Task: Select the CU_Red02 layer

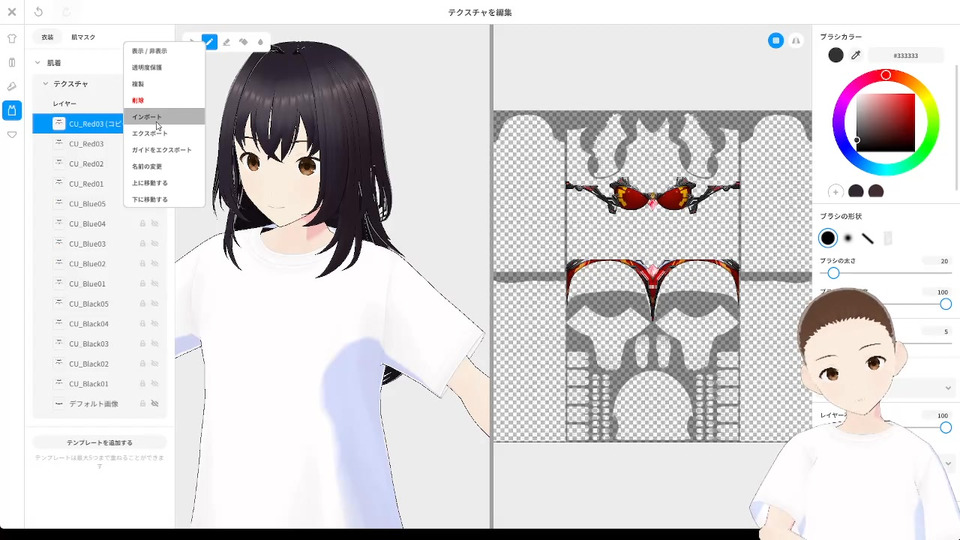Action: point(86,163)
